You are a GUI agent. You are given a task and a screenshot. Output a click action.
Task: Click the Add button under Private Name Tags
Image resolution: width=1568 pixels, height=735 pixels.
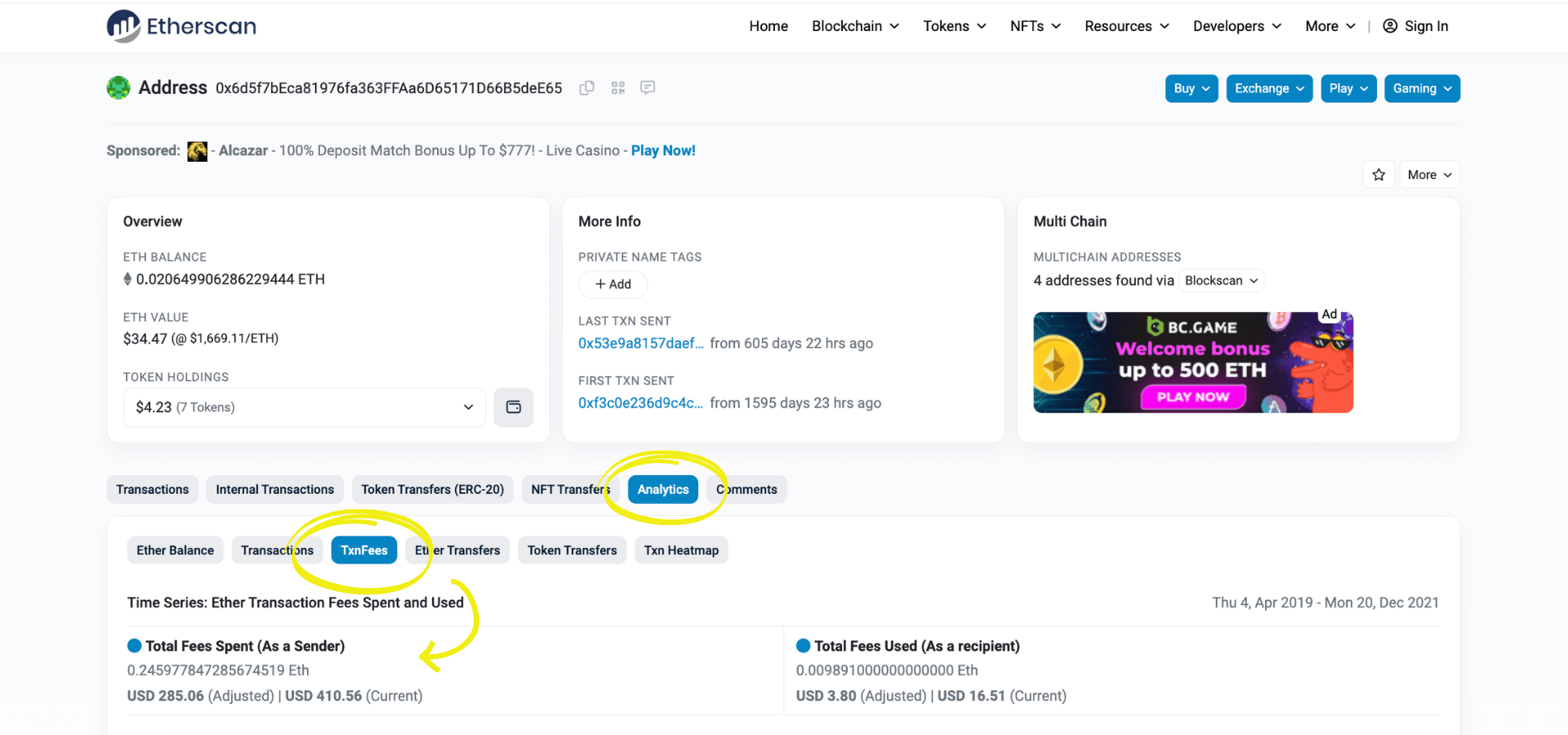(x=612, y=284)
